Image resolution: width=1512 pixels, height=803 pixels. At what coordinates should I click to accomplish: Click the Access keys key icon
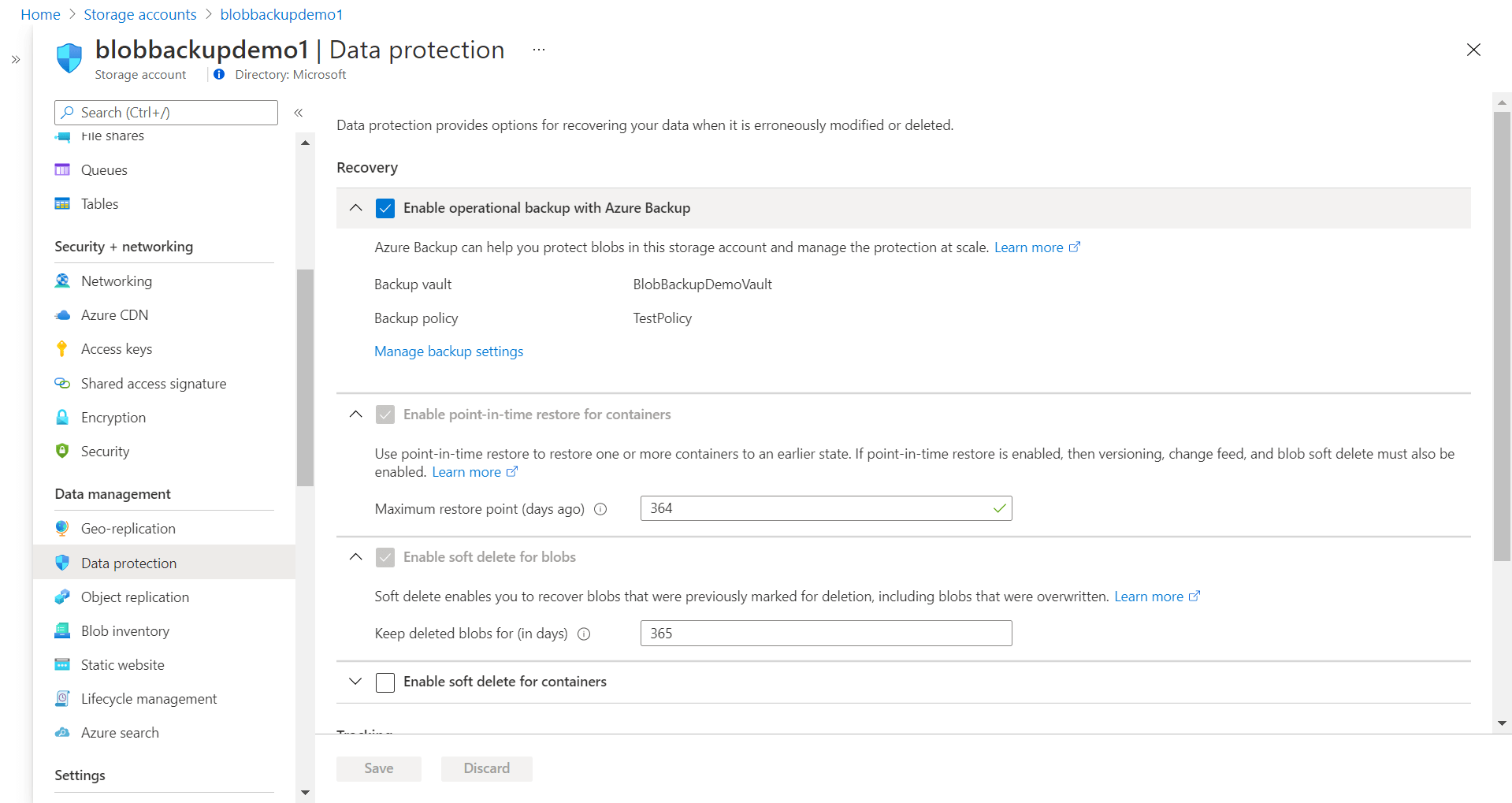(62, 349)
